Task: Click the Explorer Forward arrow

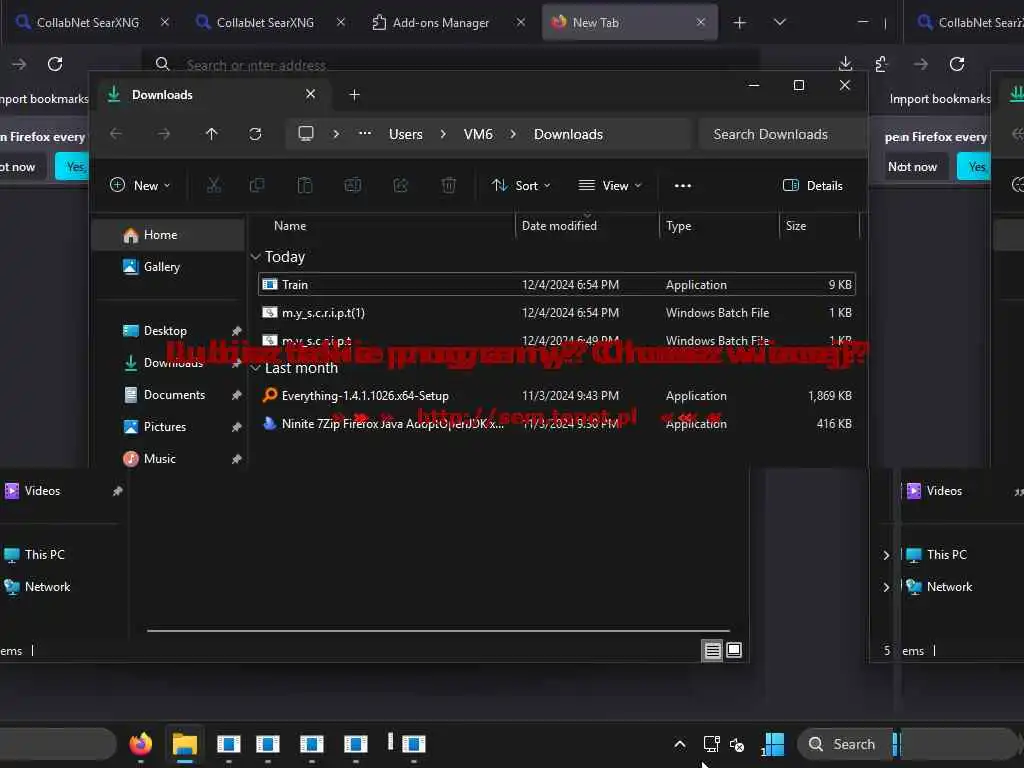Action: point(164,134)
